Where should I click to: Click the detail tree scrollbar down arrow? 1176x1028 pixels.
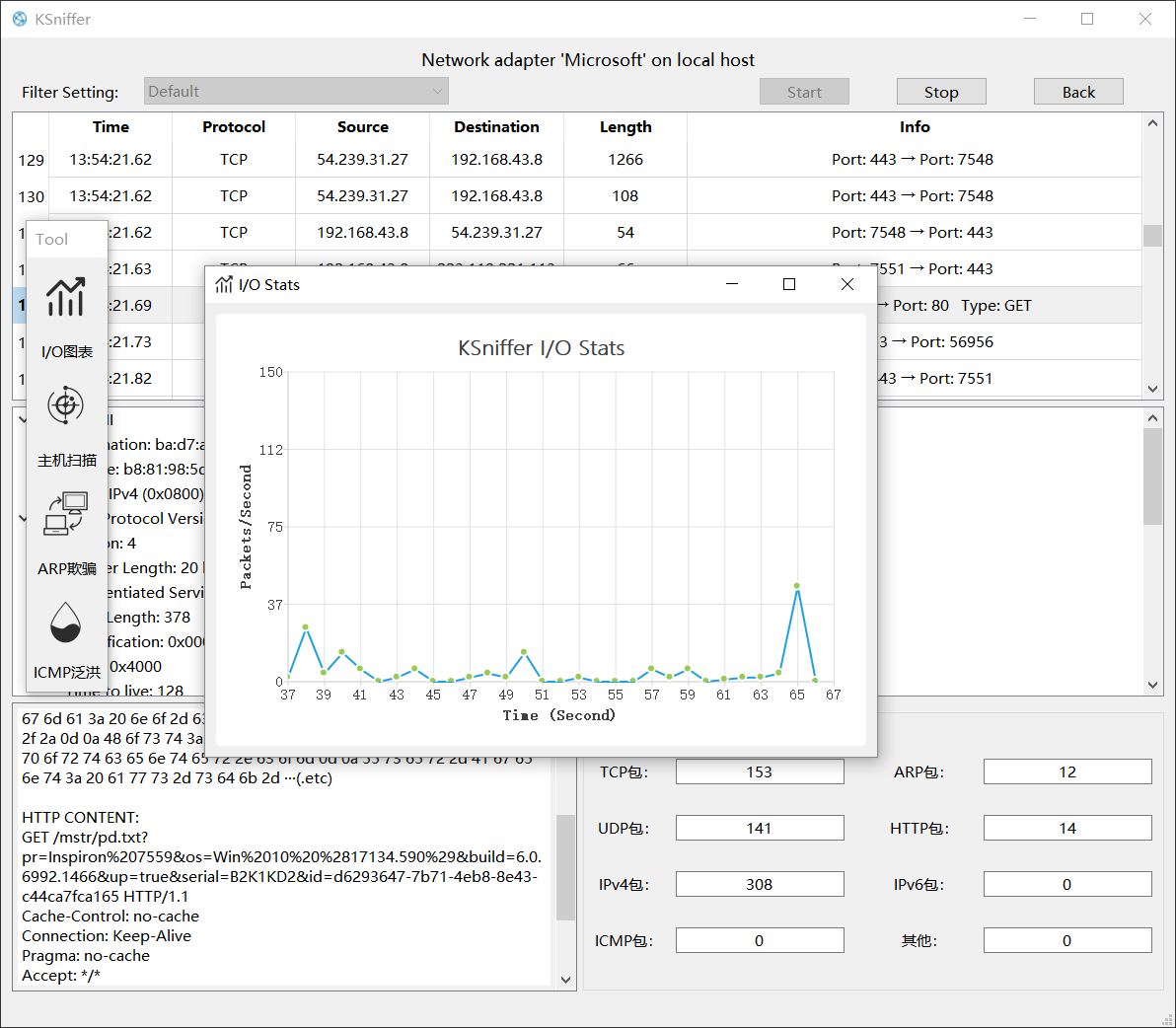click(1152, 685)
